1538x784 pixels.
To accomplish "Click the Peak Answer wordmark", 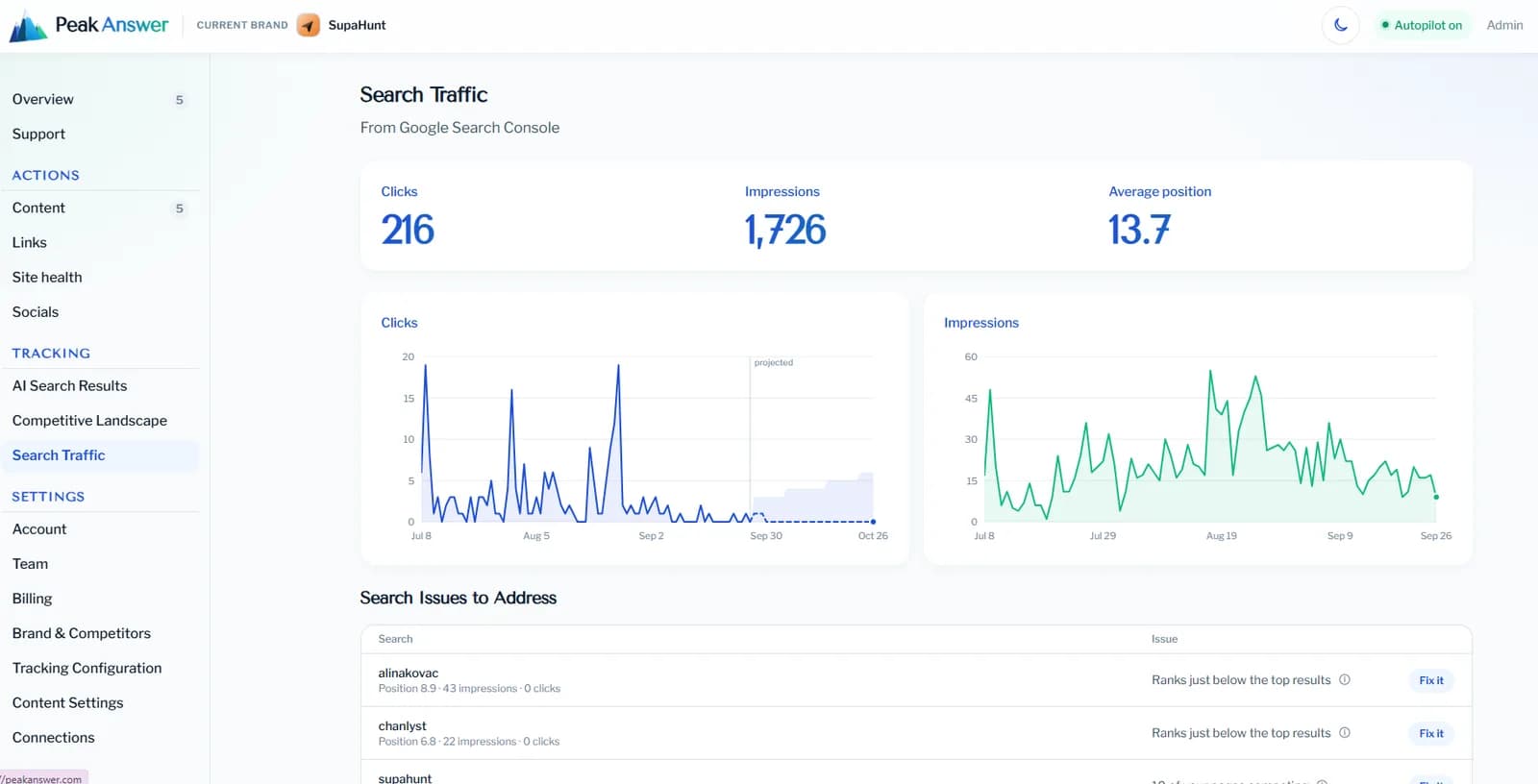I will pos(112,25).
